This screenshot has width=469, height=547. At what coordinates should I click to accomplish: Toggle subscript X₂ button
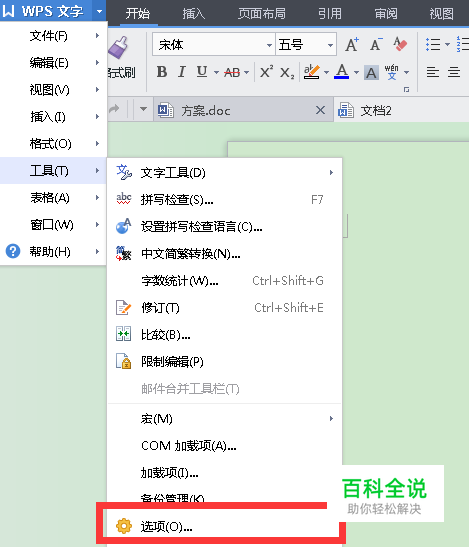coord(287,73)
